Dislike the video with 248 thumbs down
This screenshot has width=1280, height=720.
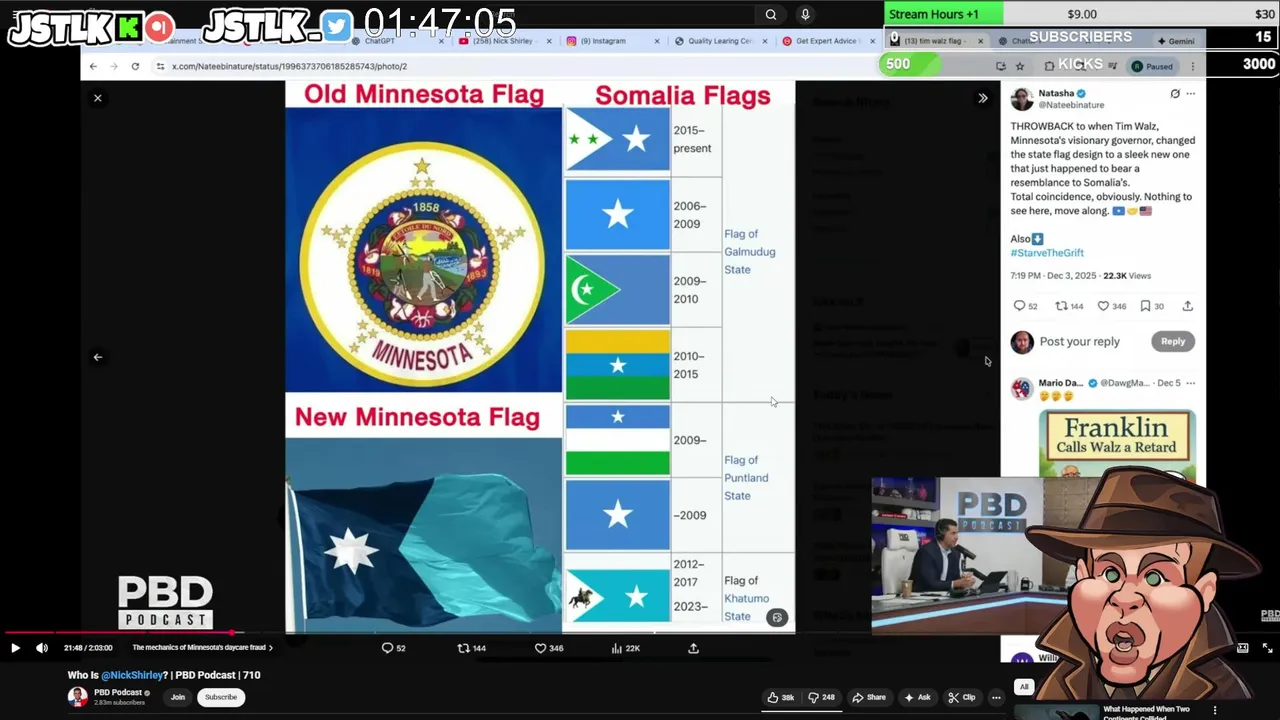click(822, 697)
